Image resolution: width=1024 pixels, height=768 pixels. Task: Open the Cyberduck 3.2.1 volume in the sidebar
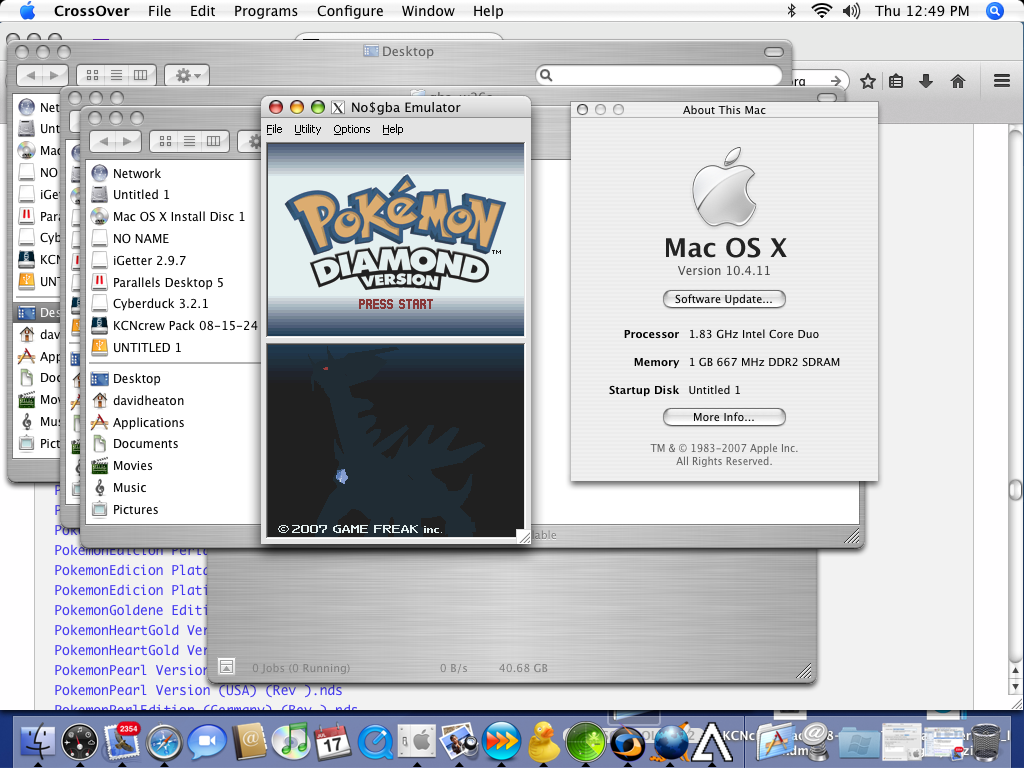coord(160,304)
